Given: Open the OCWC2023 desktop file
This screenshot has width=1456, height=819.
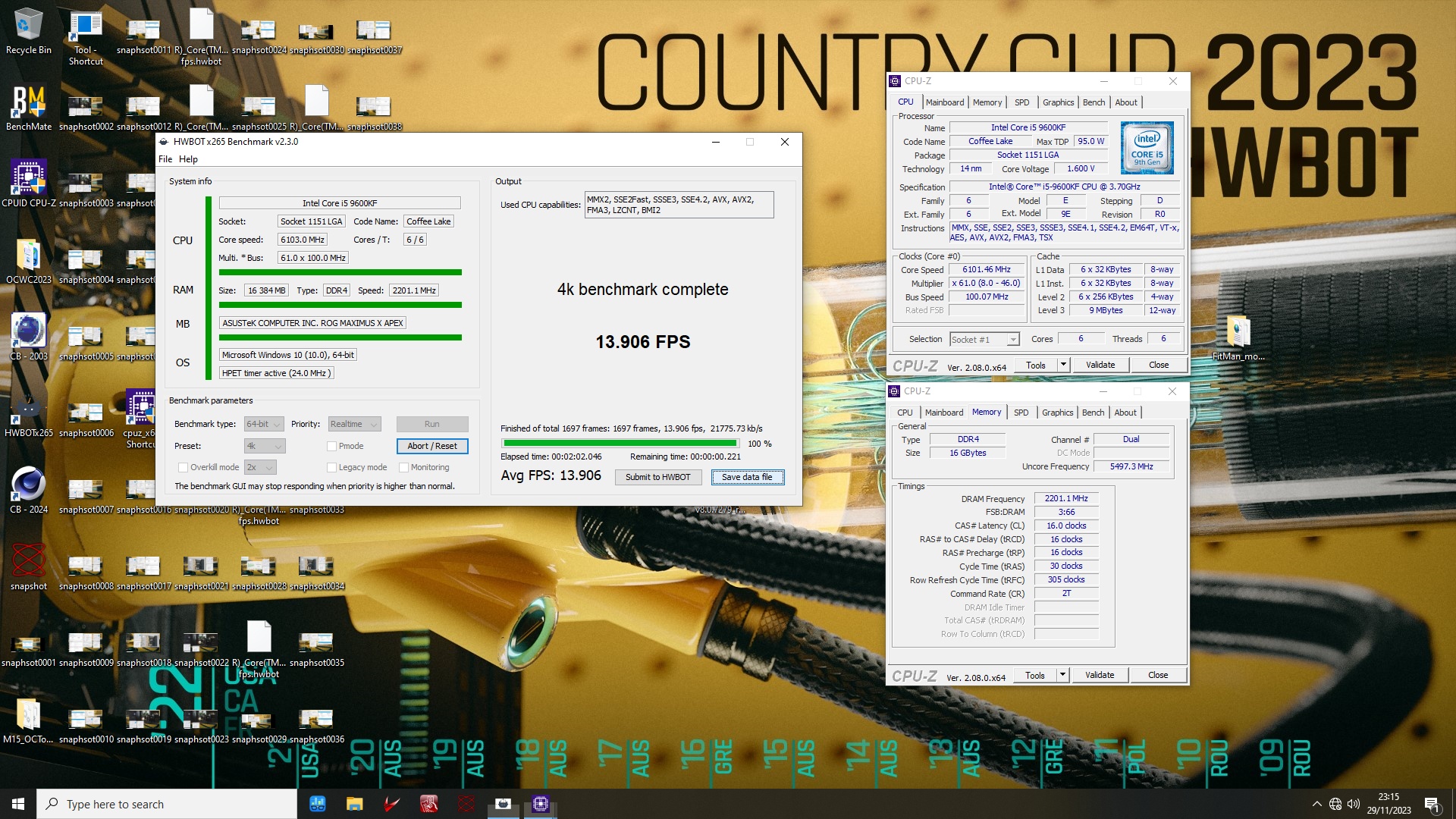Looking at the screenshot, I should click(29, 261).
